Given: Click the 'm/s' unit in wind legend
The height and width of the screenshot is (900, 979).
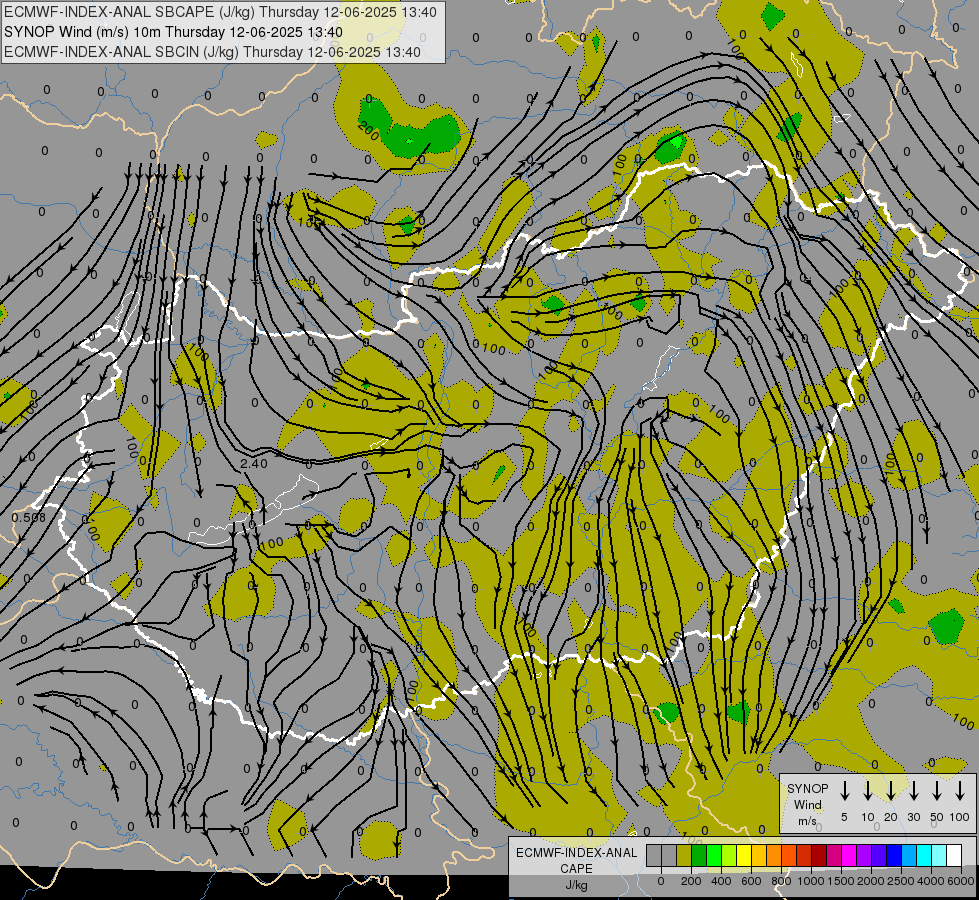Looking at the screenshot, I should click(807, 821).
